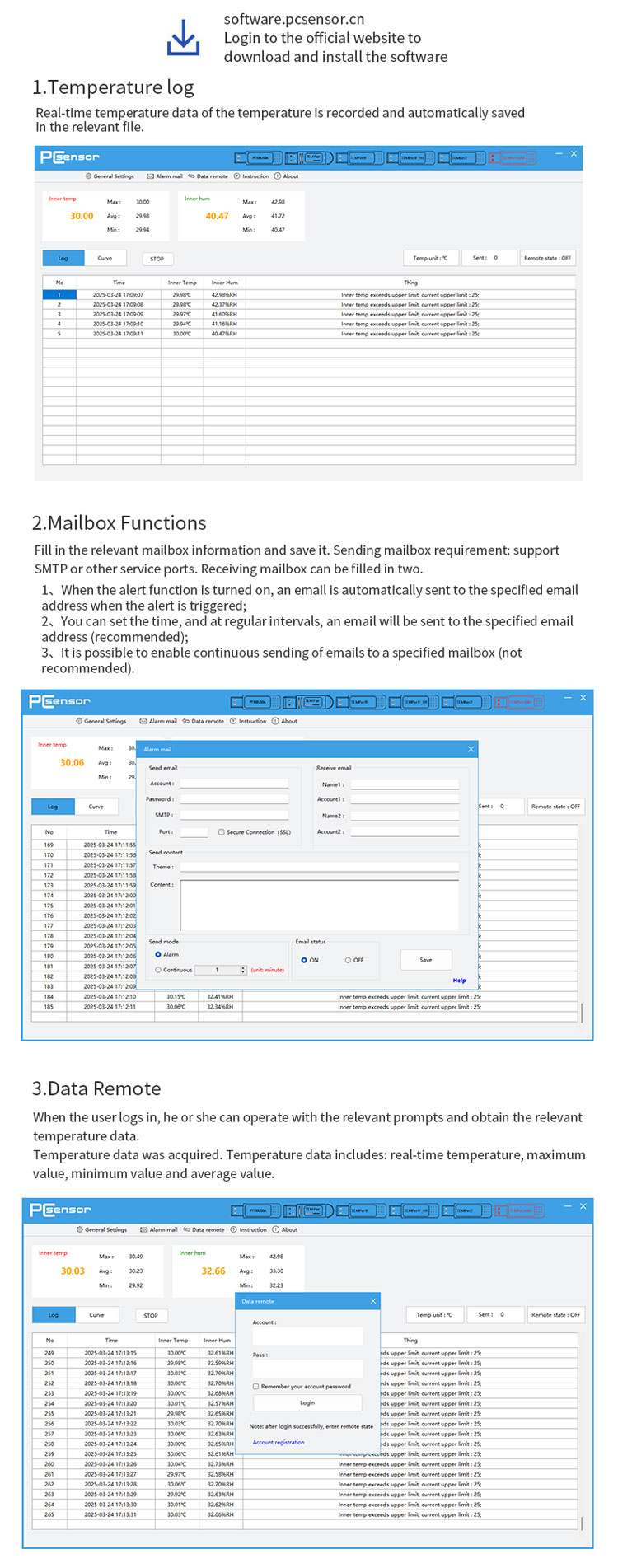The image size is (618, 1568).
Task: Select TEMPer2 device icon in Mailbox window
Action: [x=466, y=702]
